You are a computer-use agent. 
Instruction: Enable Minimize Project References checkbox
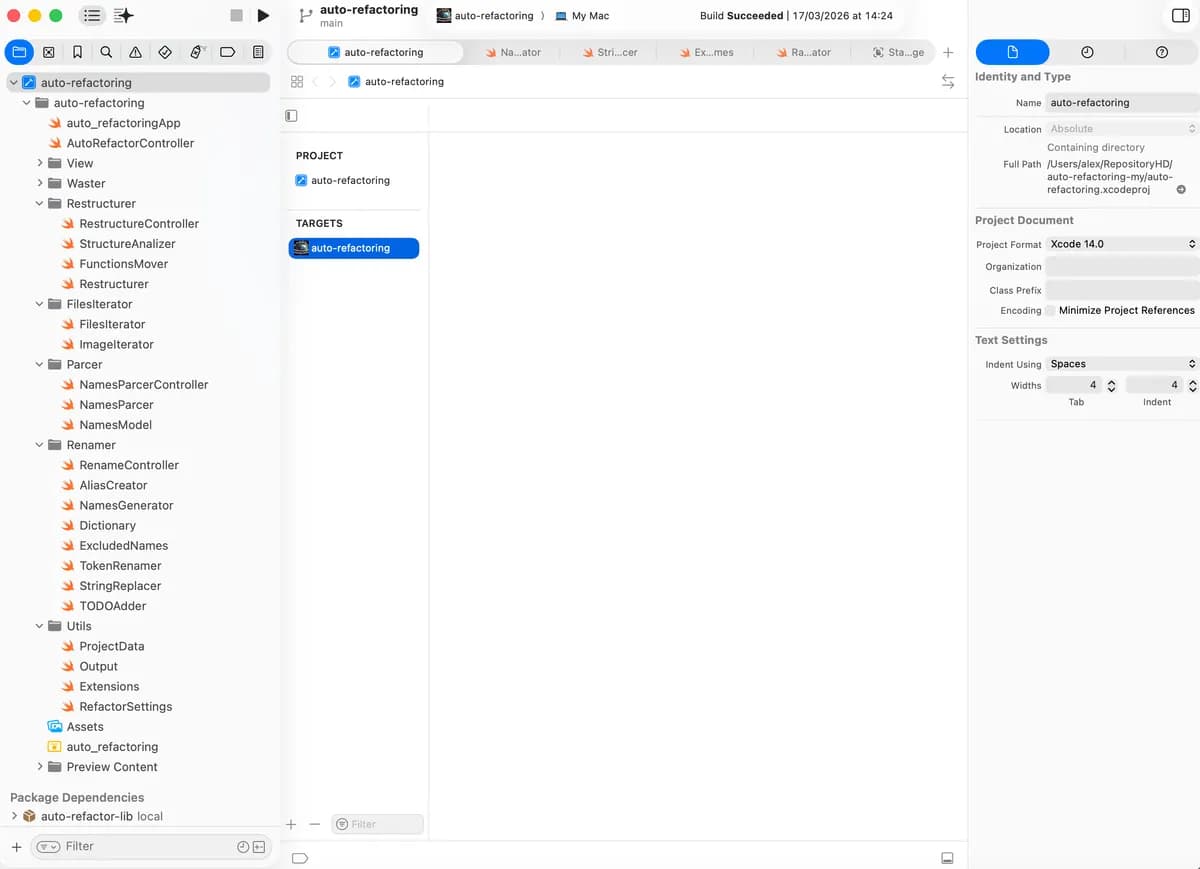tap(1050, 311)
